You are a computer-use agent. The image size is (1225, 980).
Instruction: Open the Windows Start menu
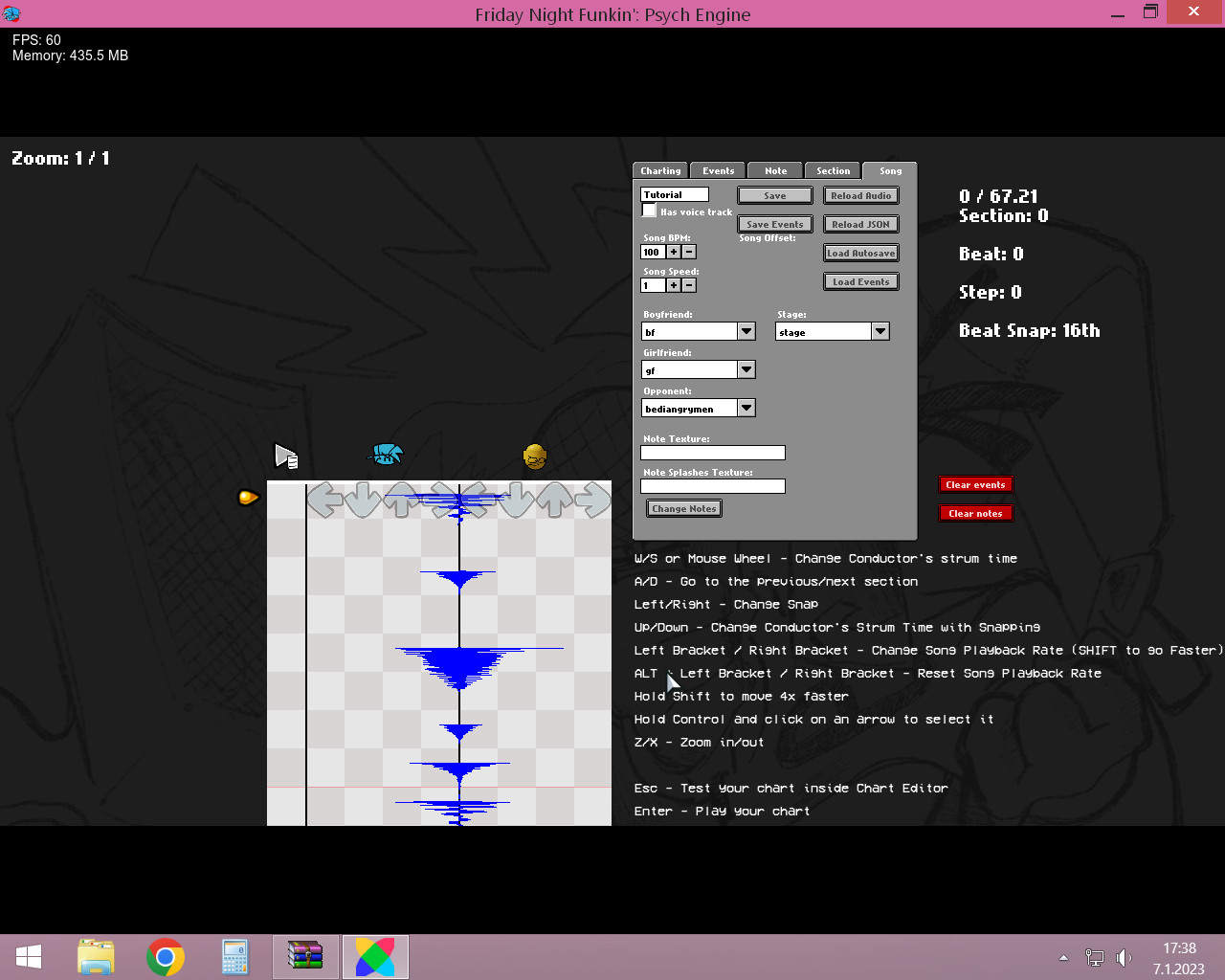[29, 957]
